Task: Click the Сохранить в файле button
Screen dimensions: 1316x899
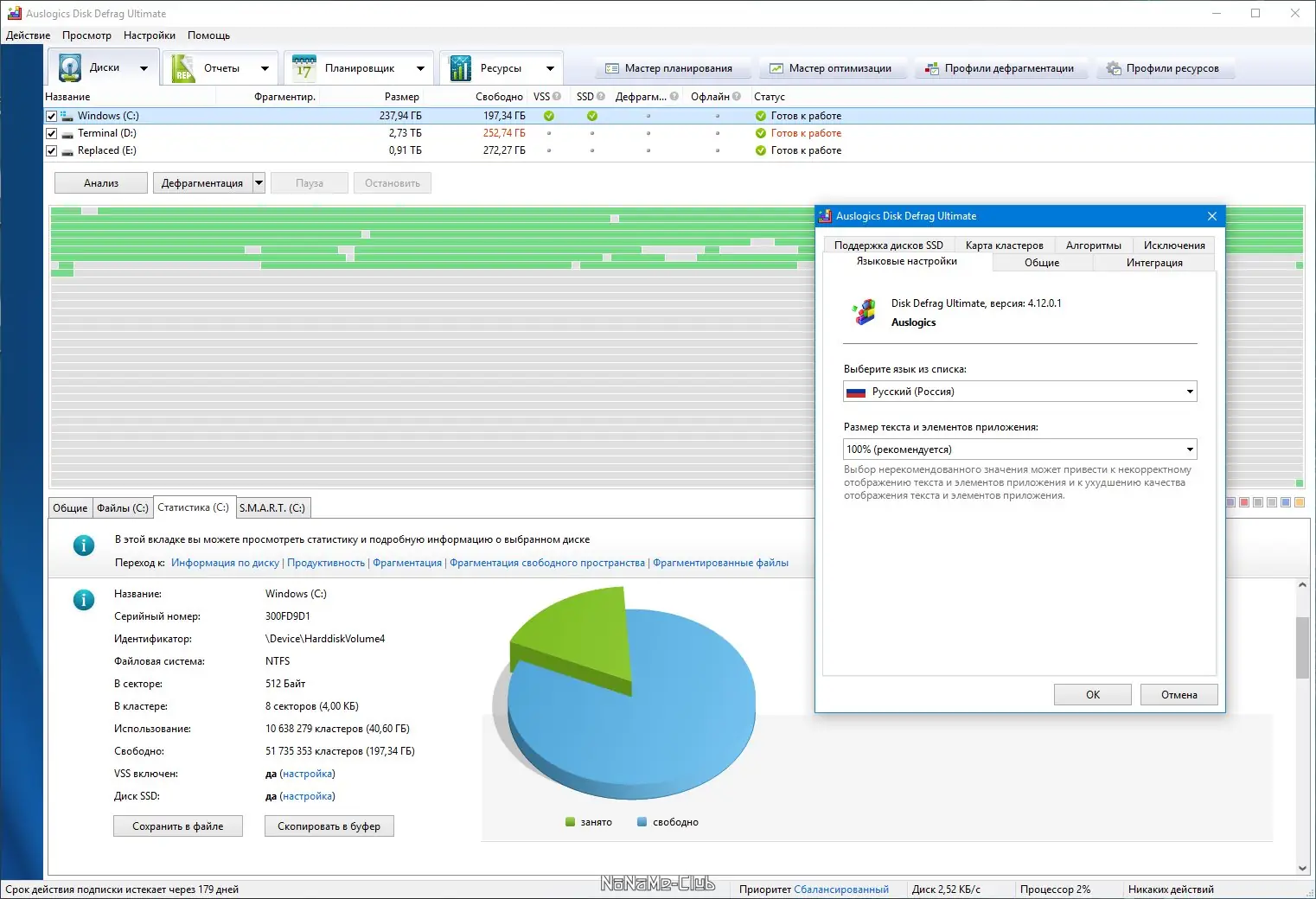Action: pos(178,826)
